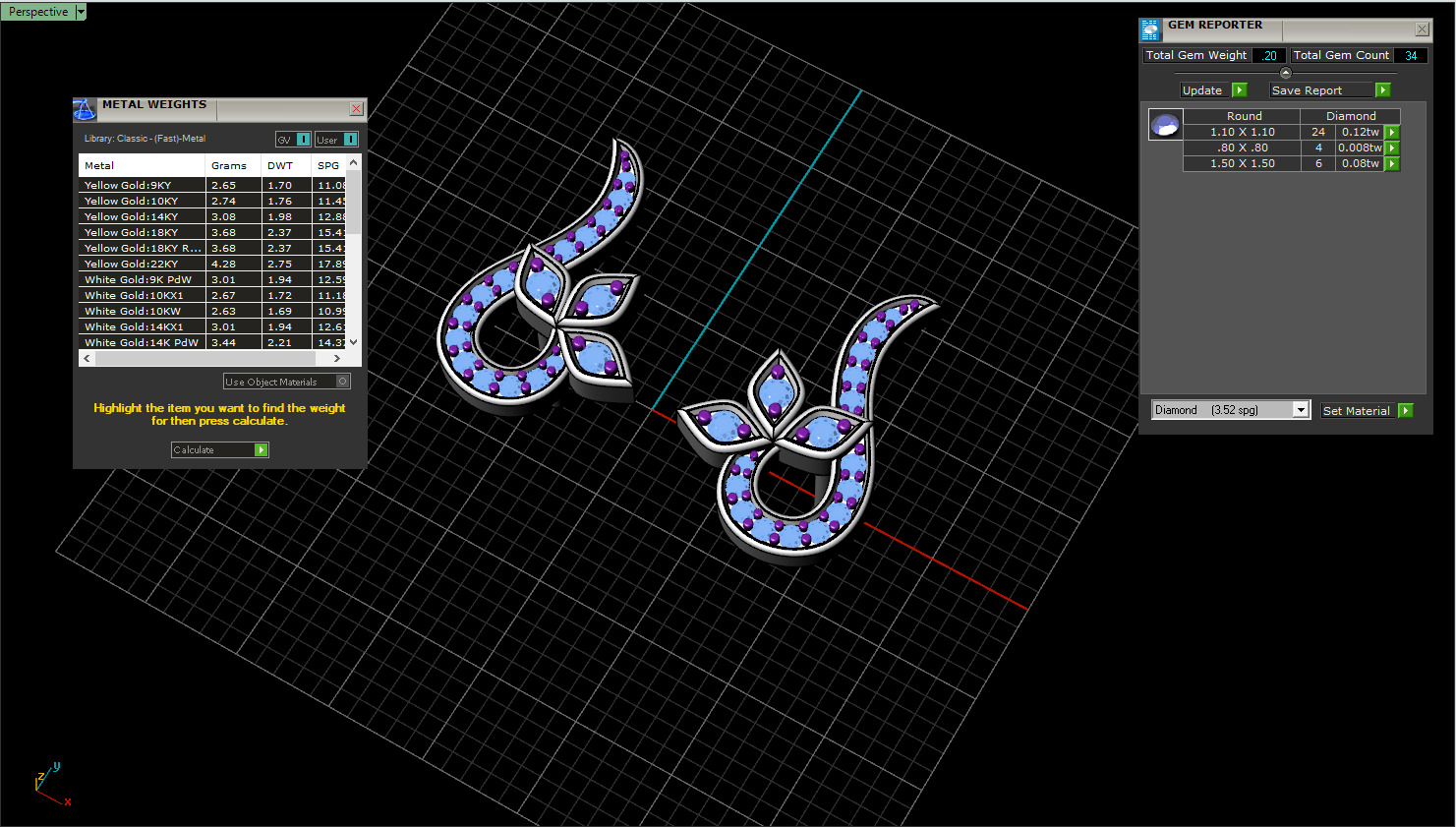
Task: Click the Round shape header cell
Action: tap(1244, 116)
